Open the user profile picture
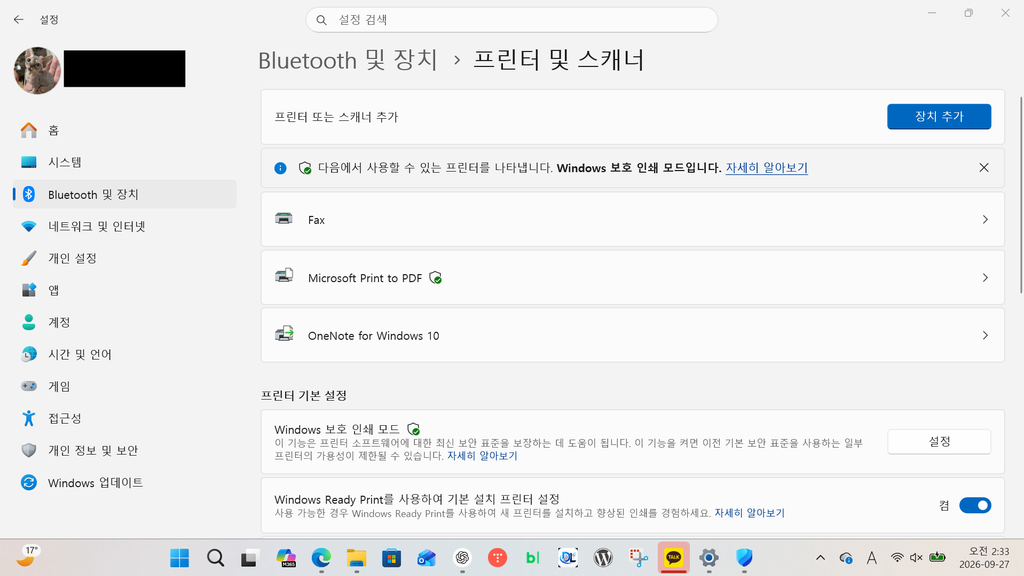Screen dimensions: 1024x576 click(37, 71)
